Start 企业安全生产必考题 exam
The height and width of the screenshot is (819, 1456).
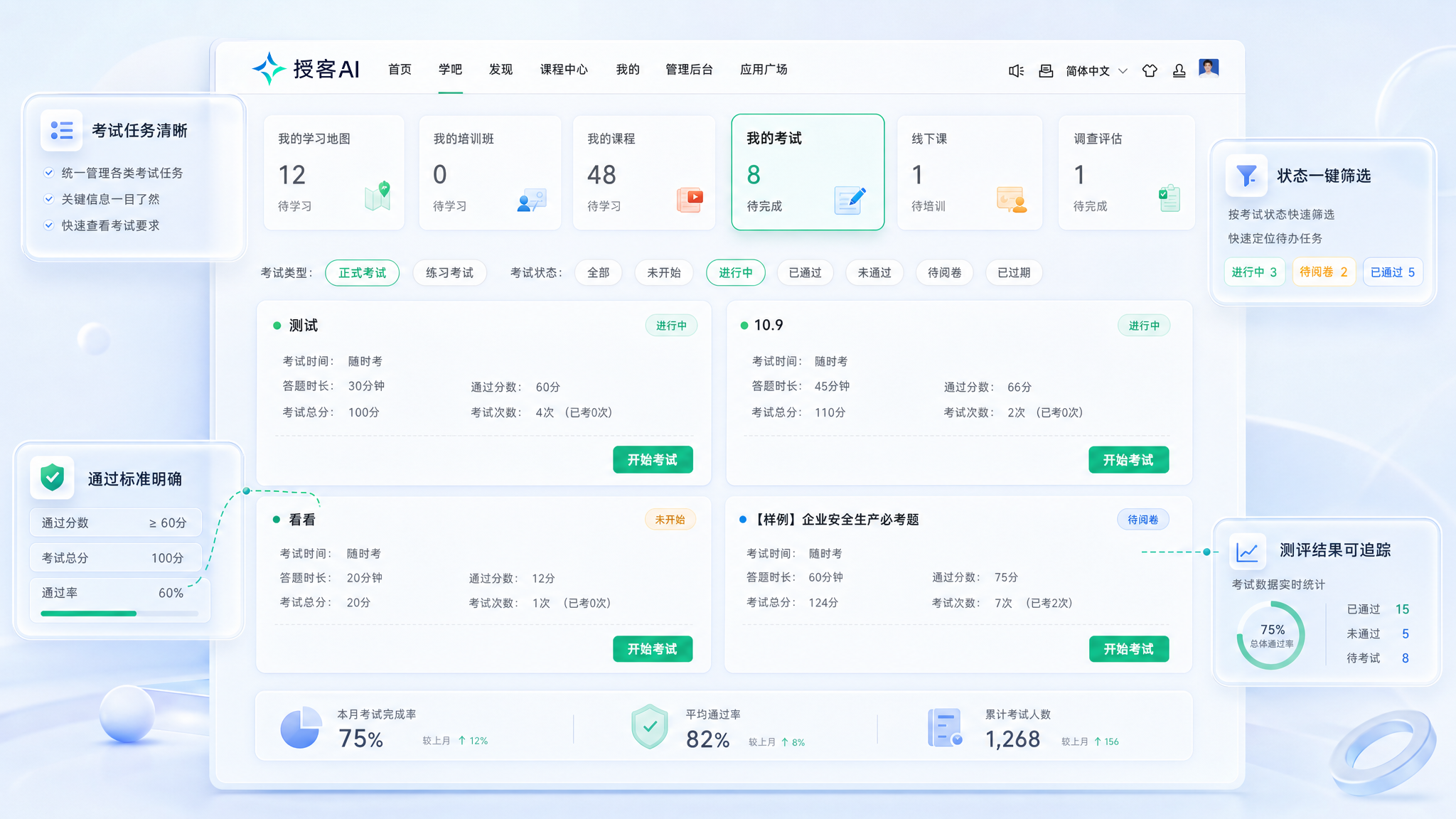(1129, 649)
